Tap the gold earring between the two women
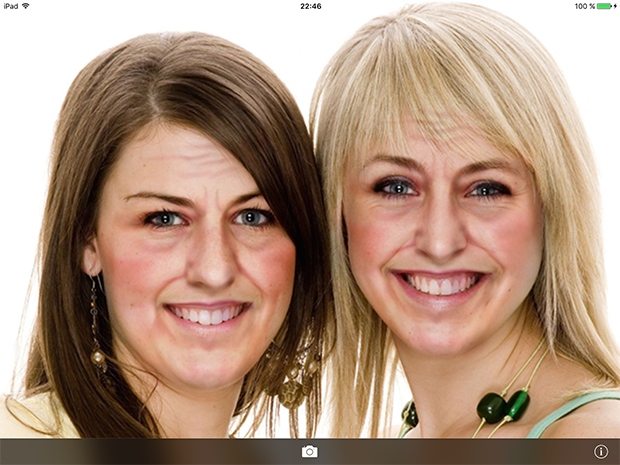 (292, 385)
